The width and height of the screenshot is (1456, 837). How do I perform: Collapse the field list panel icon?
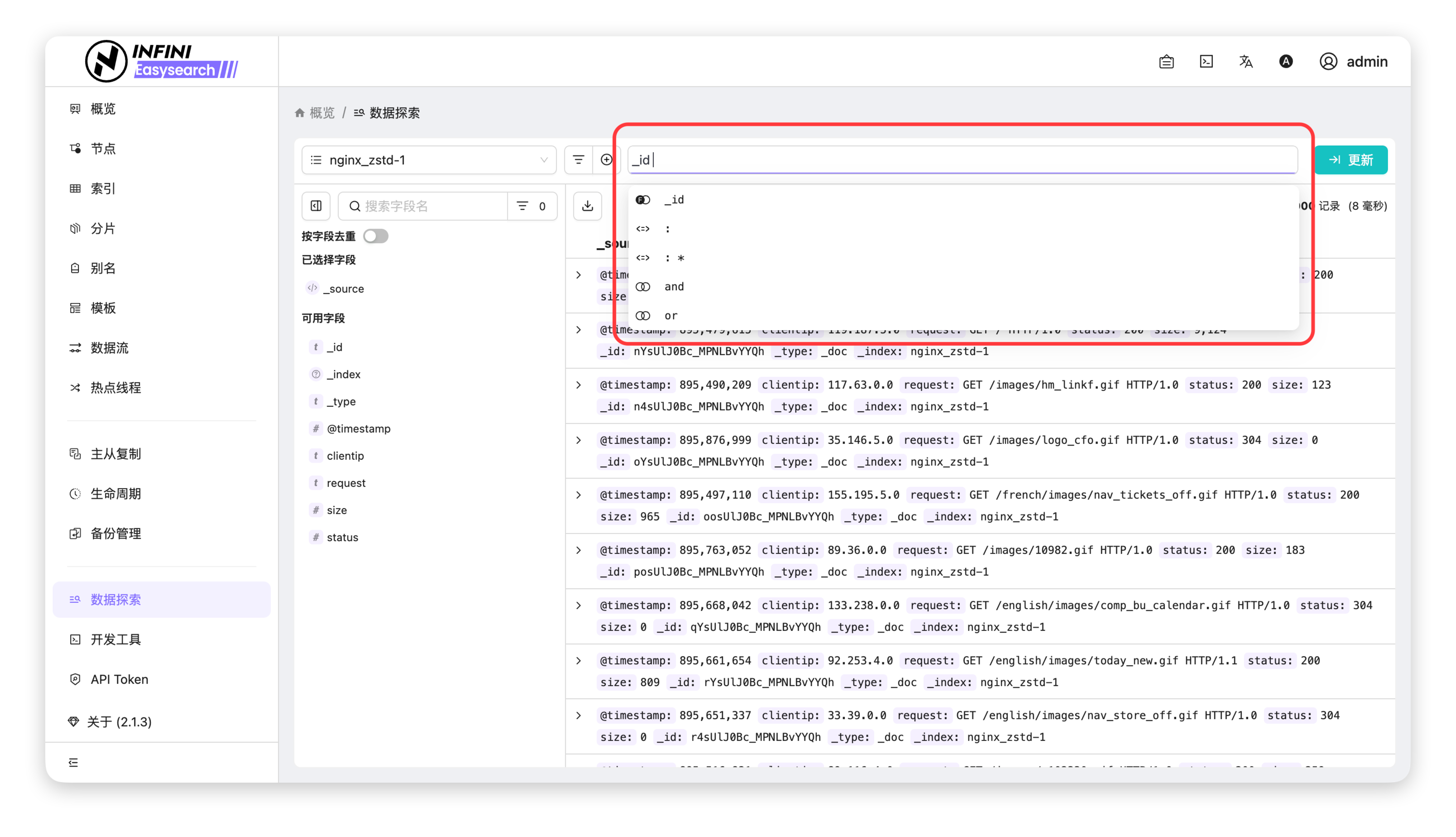click(316, 206)
